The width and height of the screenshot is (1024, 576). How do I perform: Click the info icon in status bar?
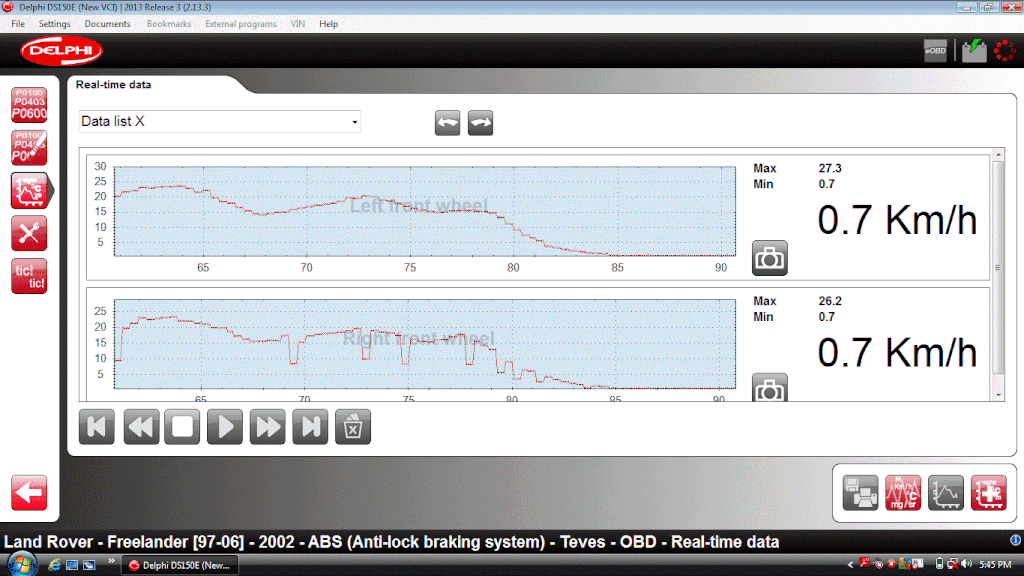click(1016, 540)
